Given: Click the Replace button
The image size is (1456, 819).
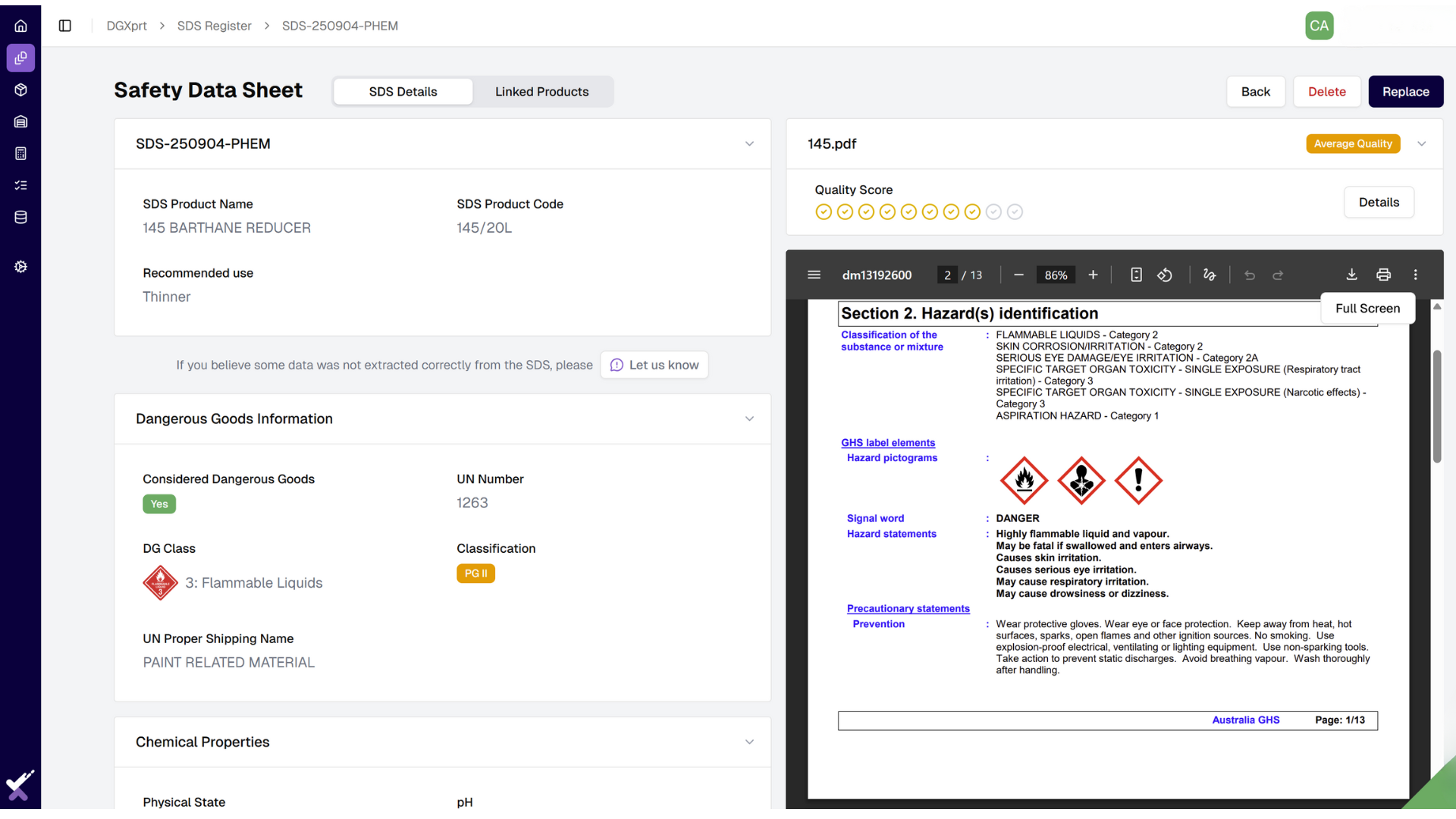Looking at the screenshot, I should pyautogui.click(x=1406, y=91).
